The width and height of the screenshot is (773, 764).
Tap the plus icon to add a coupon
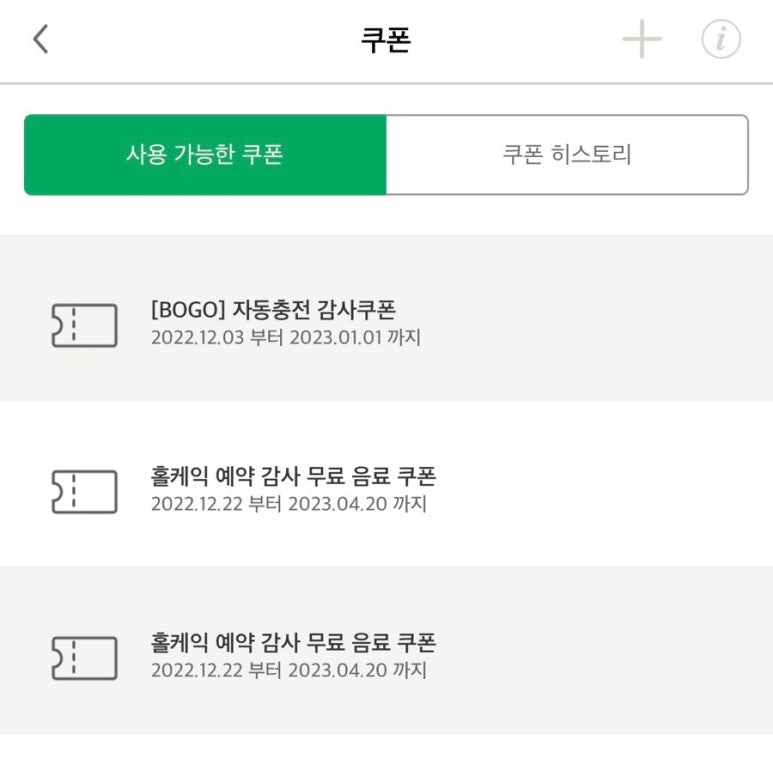coord(642,40)
